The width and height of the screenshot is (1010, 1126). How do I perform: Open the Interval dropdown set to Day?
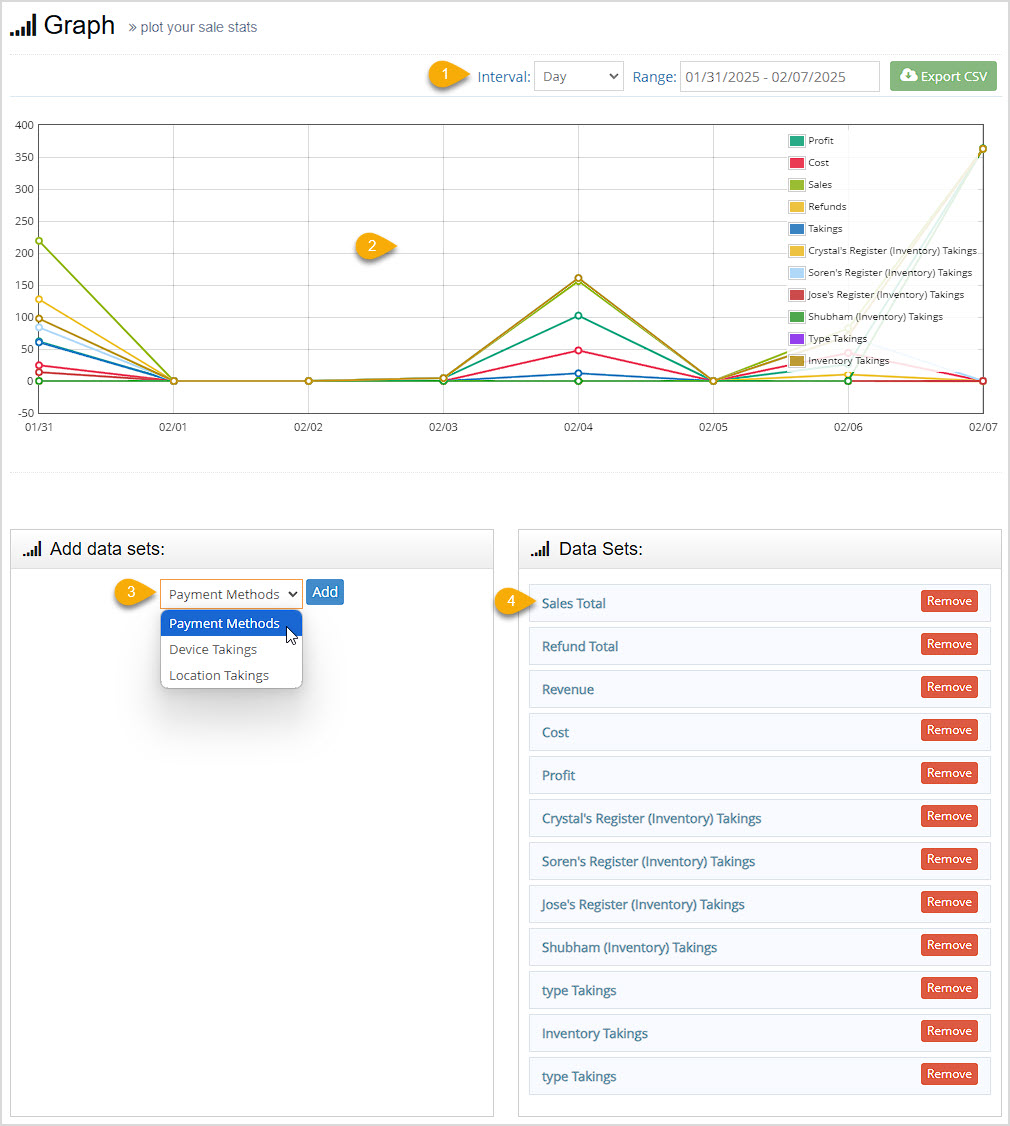[578, 75]
